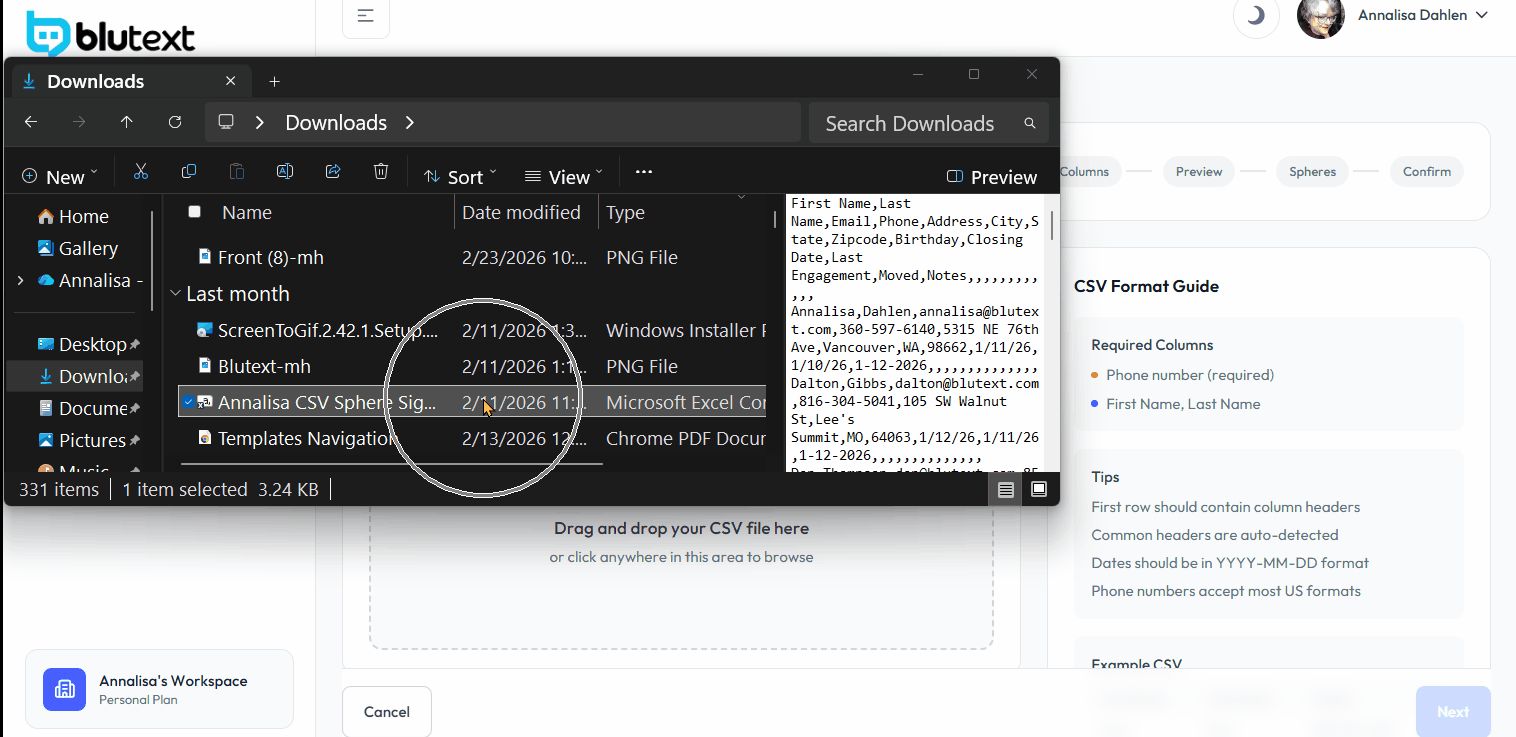Screen dimensions: 1516x737
Task: Click the preview pane vertical scrollbar
Action: point(1052,225)
